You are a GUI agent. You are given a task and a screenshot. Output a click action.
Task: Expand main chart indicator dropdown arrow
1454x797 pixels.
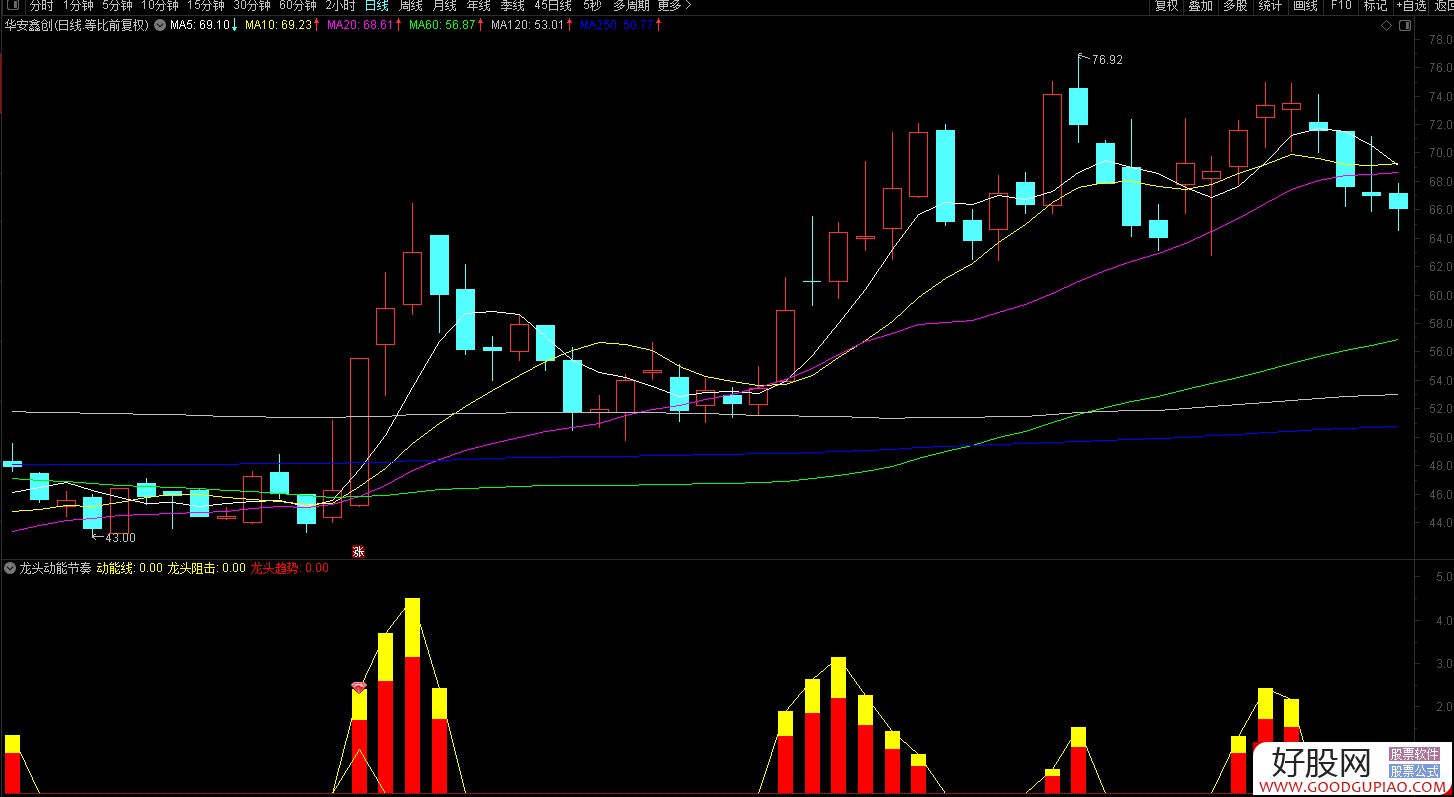[x=160, y=25]
